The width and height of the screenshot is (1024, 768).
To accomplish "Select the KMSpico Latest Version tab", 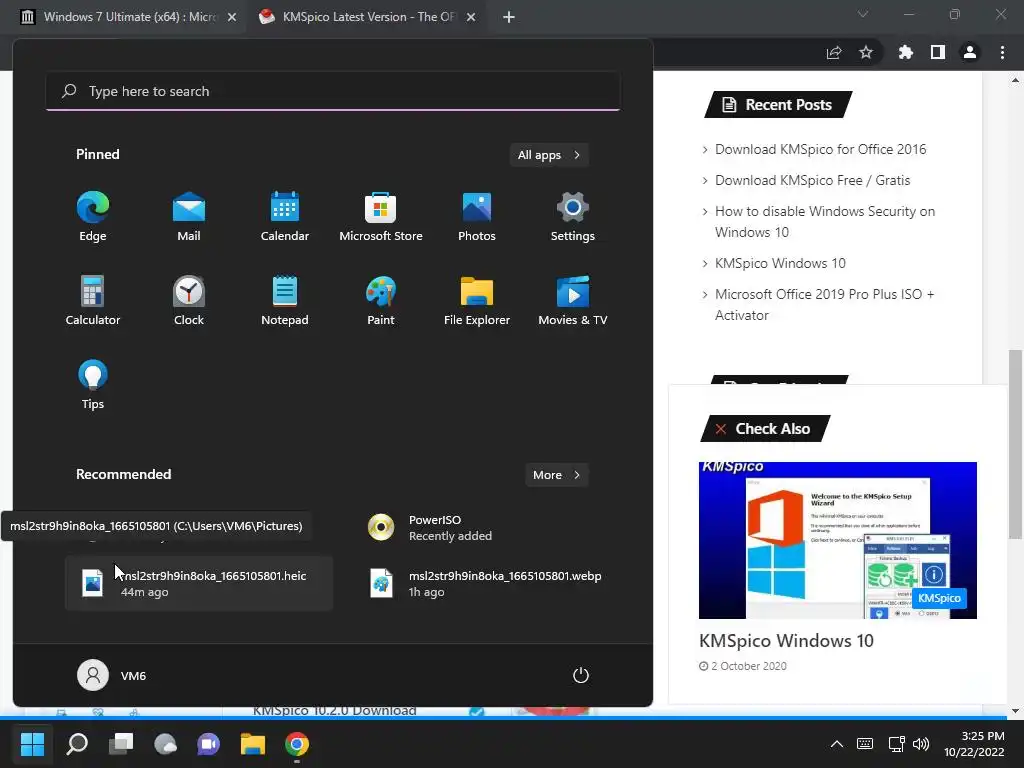I will click(369, 17).
